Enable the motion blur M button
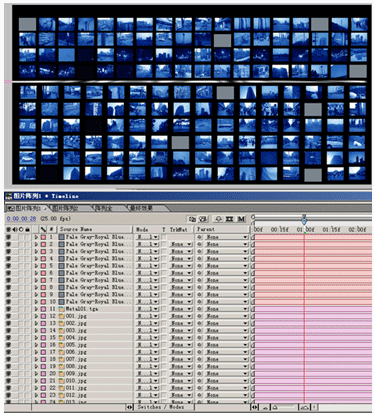This screenshot has width=374, height=413. click(241, 219)
